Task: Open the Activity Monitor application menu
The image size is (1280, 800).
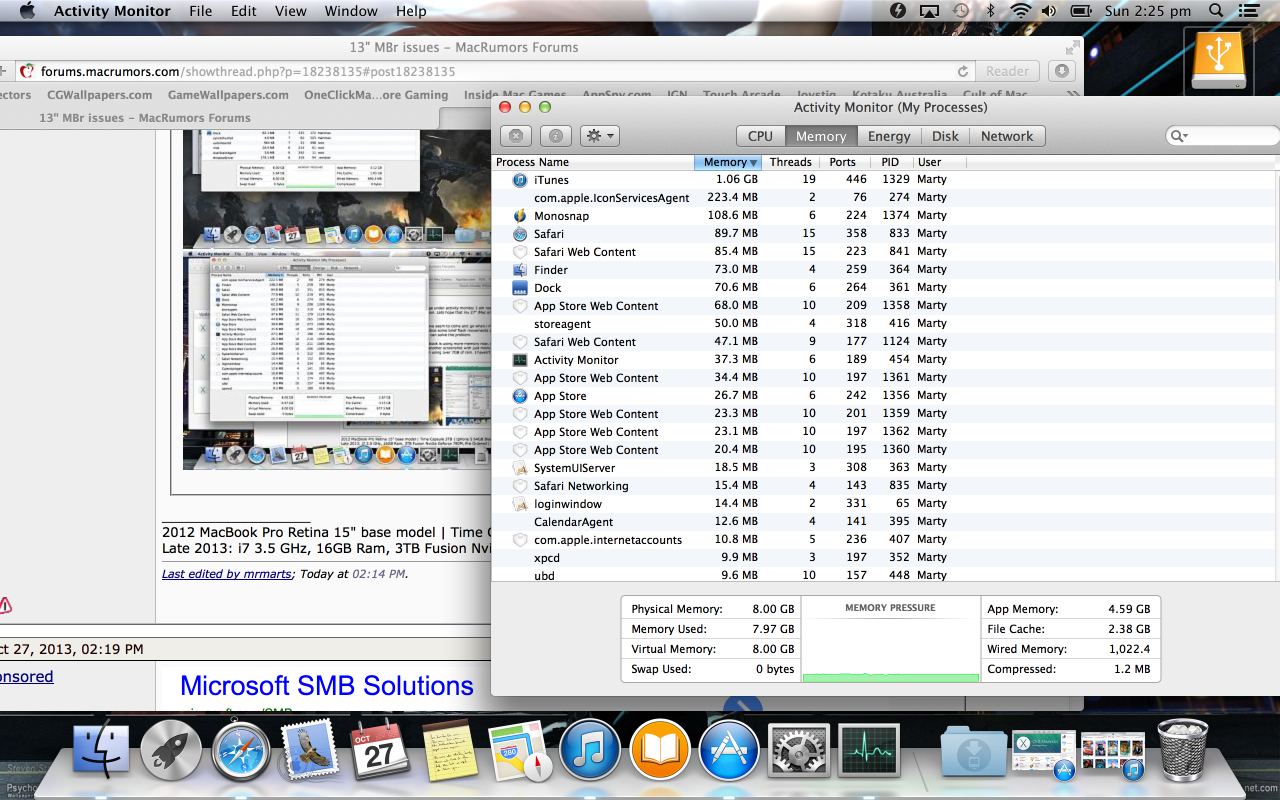Action: 114,11
